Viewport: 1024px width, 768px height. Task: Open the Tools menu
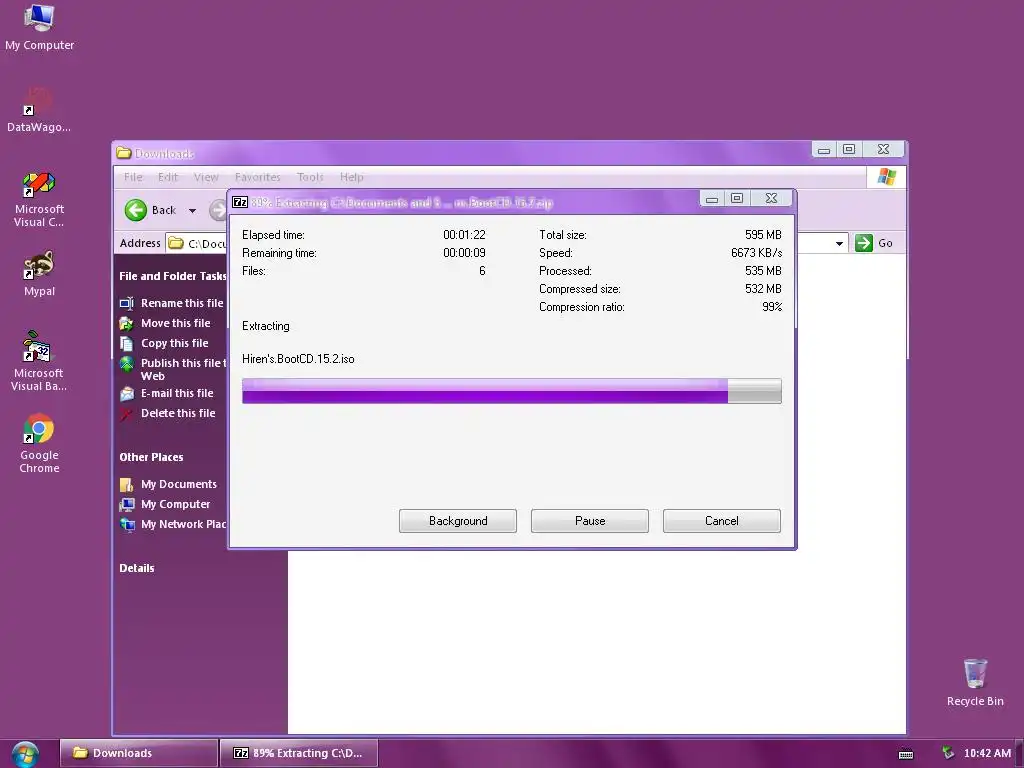click(310, 177)
